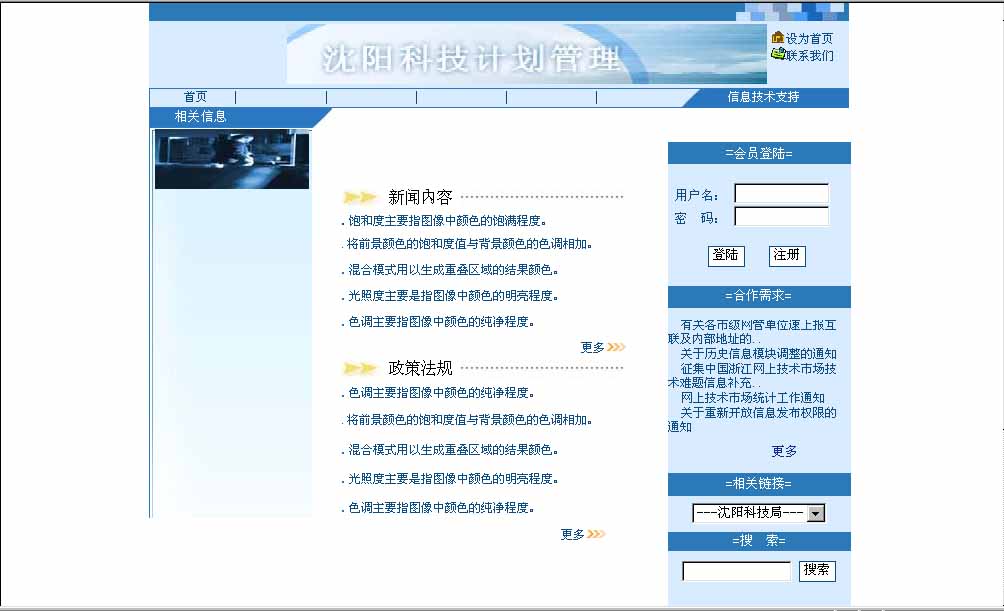1004x611 pixels.
Task: Open the 关于历史信息模块调整的通知 link
Action: pos(758,354)
